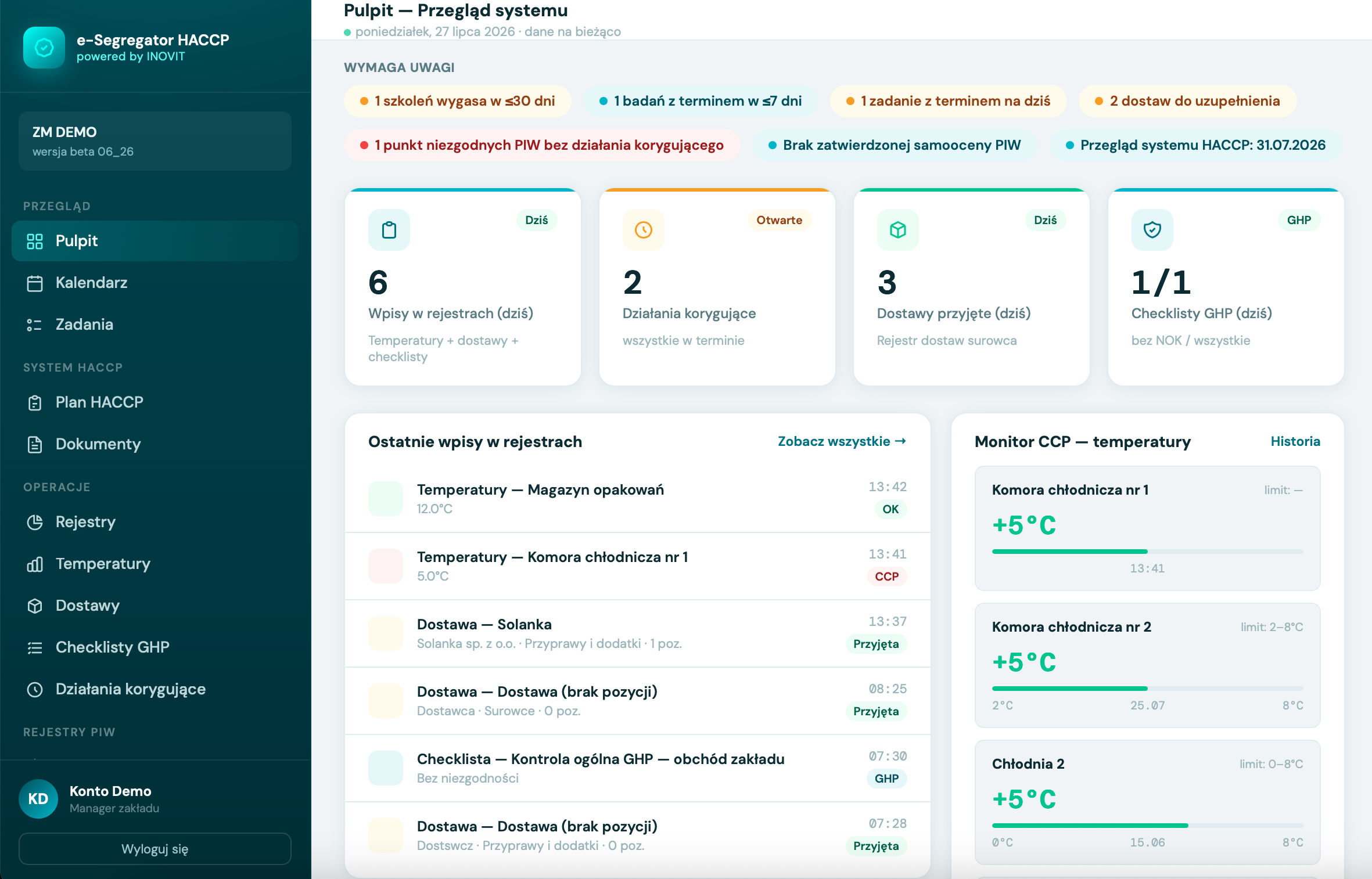Click the Zobacz wszystkie link
Image resolution: width=1372 pixels, height=879 pixels.
click(x=842, y=441)
